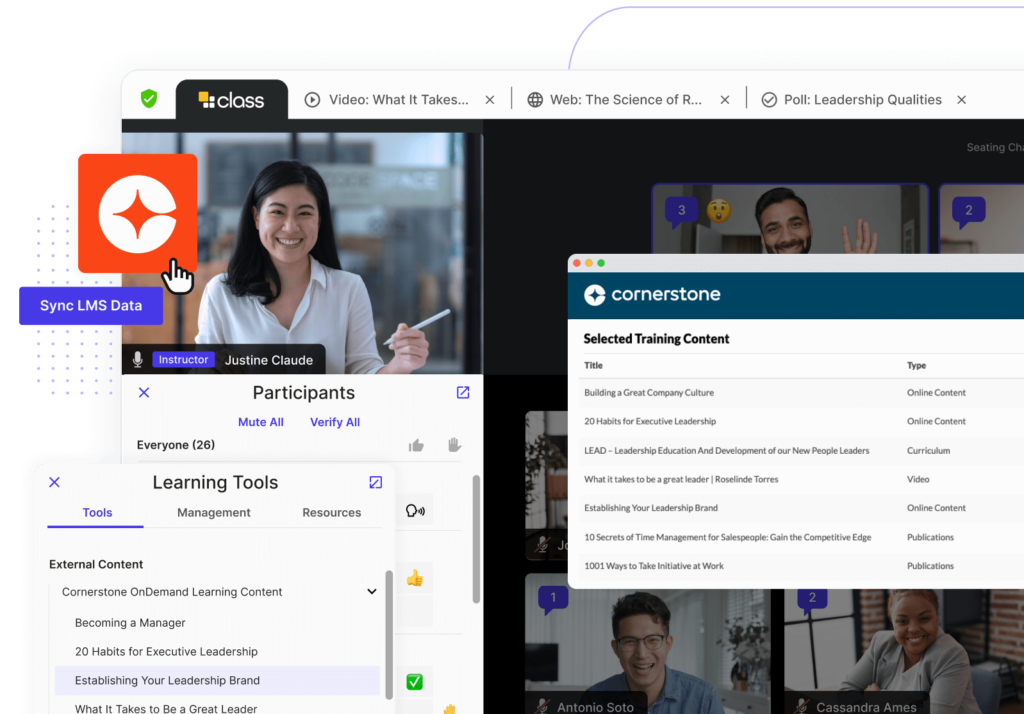Click the speech bubble badge showing 3
The width and height of the screenshot is (1024, 714).
pyautogui.click(x=682, y=210)
